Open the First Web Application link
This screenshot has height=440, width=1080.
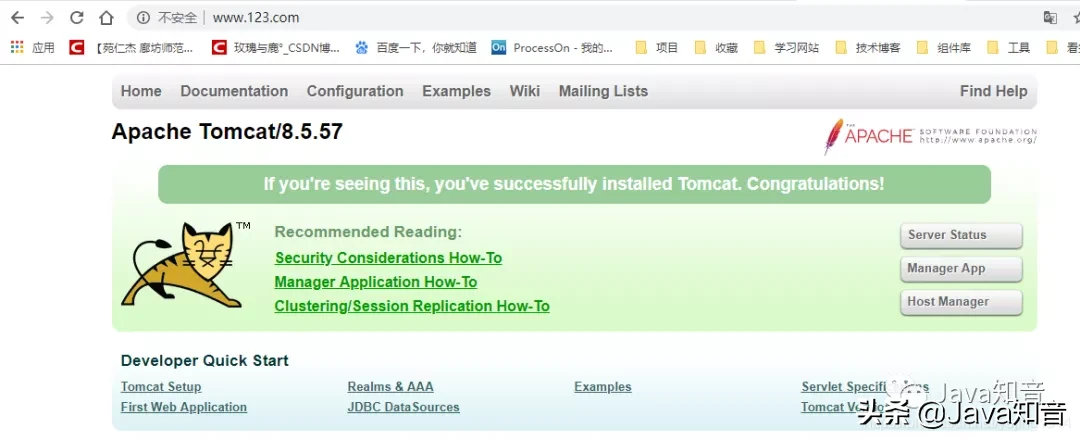click(x=184, y=407)
